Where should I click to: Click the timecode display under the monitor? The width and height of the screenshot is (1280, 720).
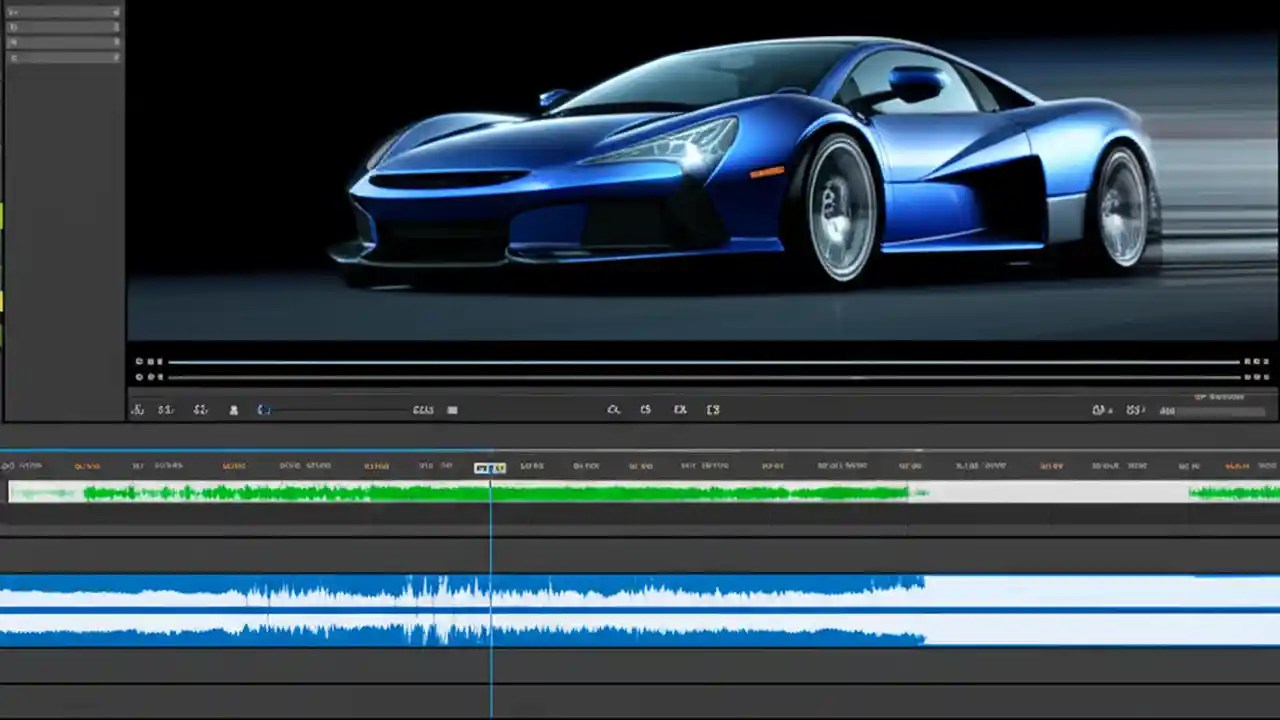[x=422, y=409]
